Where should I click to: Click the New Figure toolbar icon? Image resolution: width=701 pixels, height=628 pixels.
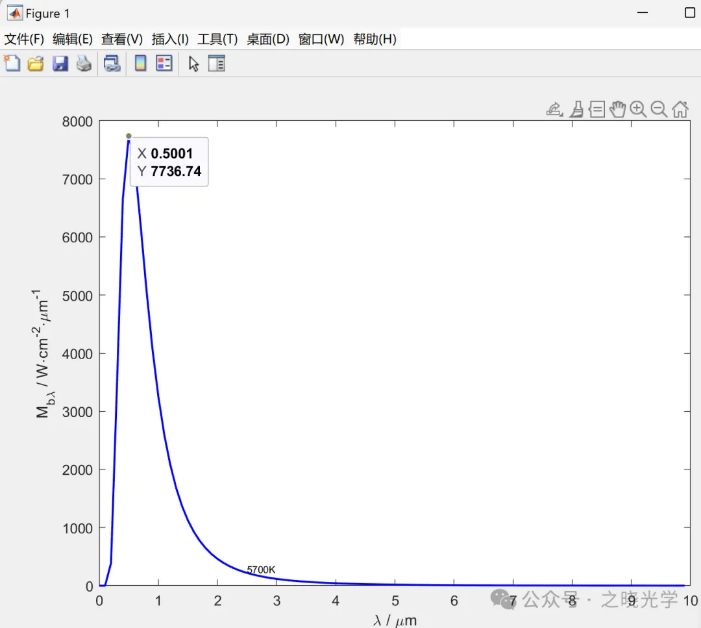12,63
